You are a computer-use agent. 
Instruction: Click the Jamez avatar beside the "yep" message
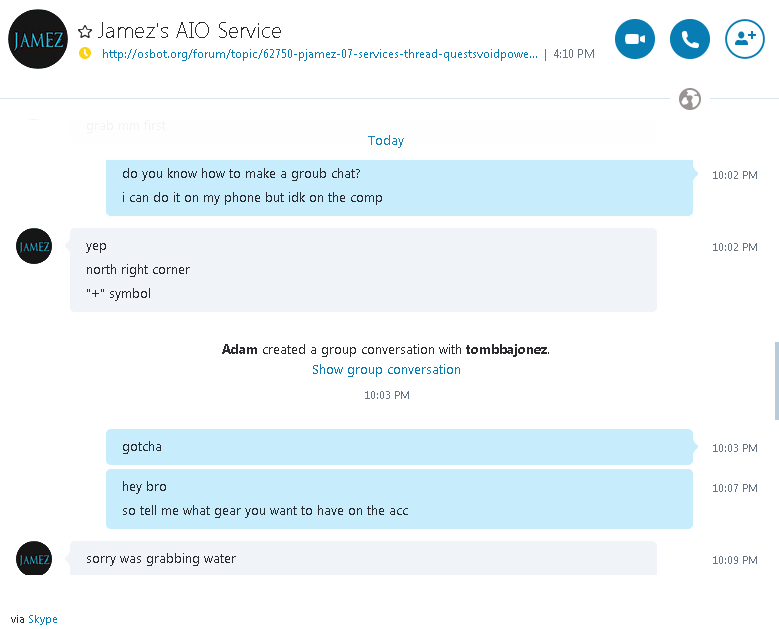pos(34,246)
